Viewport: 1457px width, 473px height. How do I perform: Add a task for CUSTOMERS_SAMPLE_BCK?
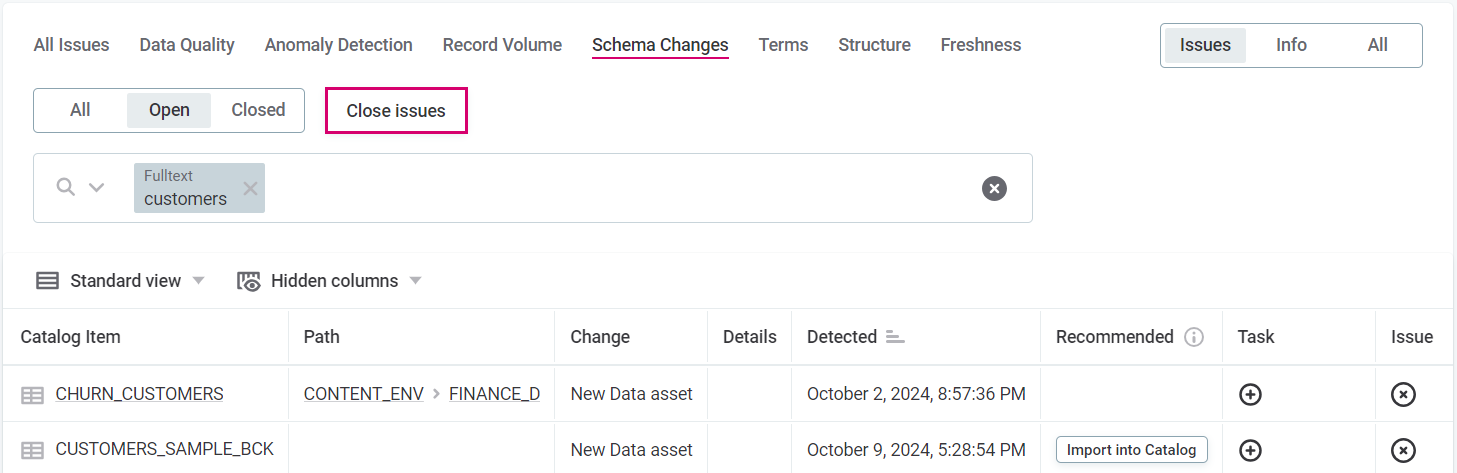point(1250,451)
